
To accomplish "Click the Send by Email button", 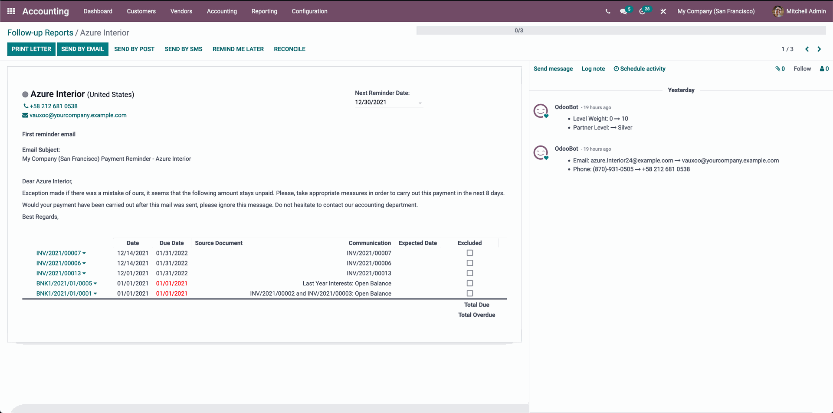I will pos(82,48).
